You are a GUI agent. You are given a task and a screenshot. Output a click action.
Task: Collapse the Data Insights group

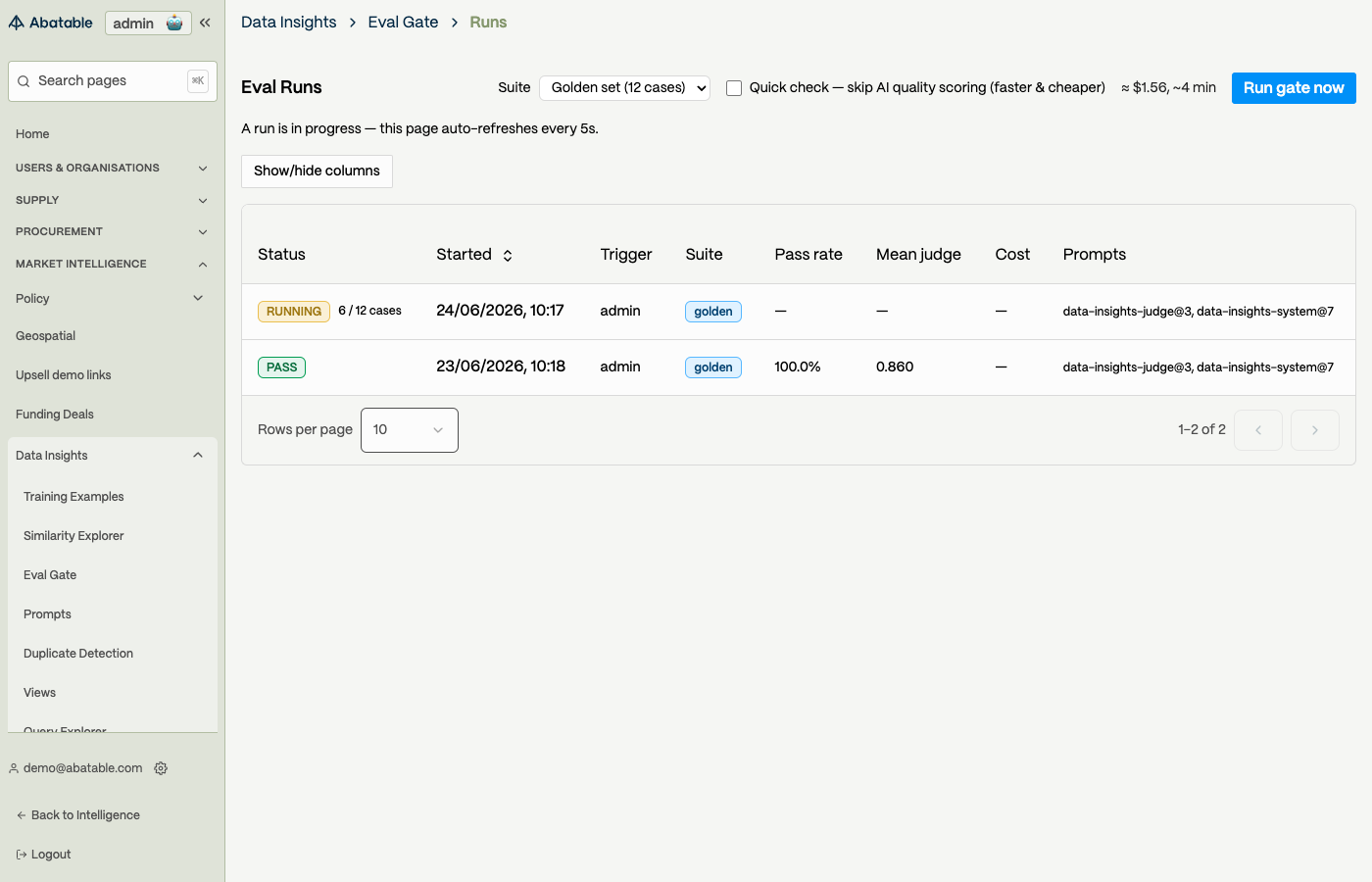point(113,456)
